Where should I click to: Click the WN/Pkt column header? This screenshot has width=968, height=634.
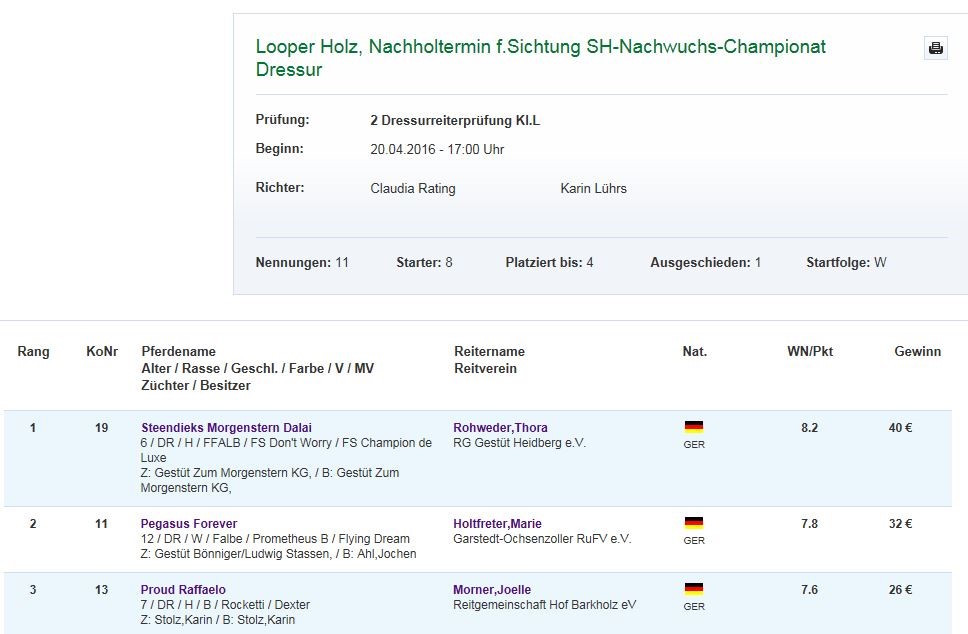coord(810,352)
